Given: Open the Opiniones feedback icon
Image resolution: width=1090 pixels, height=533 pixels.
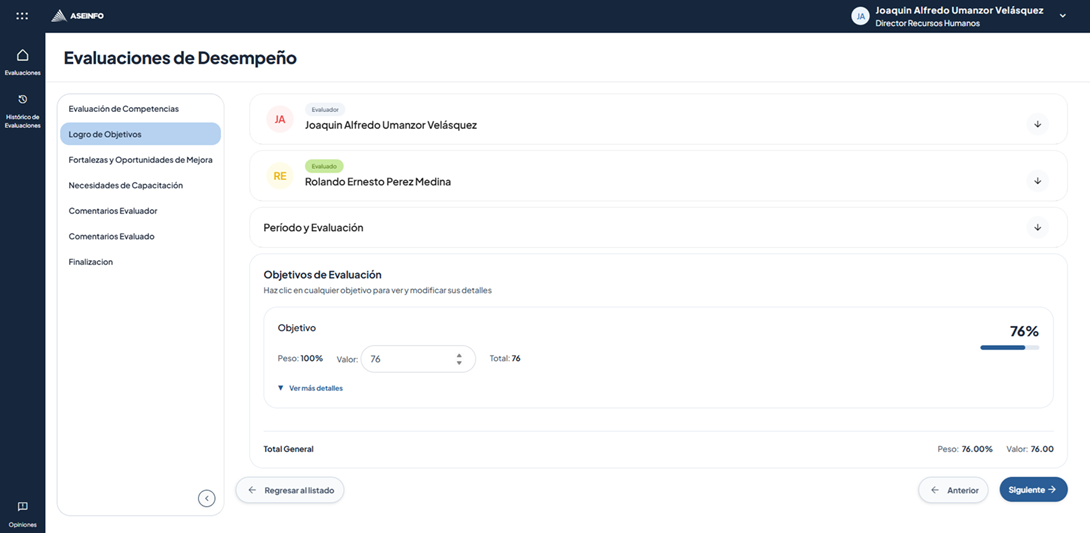Looking at the screenshot, I should tap(22, 506).
